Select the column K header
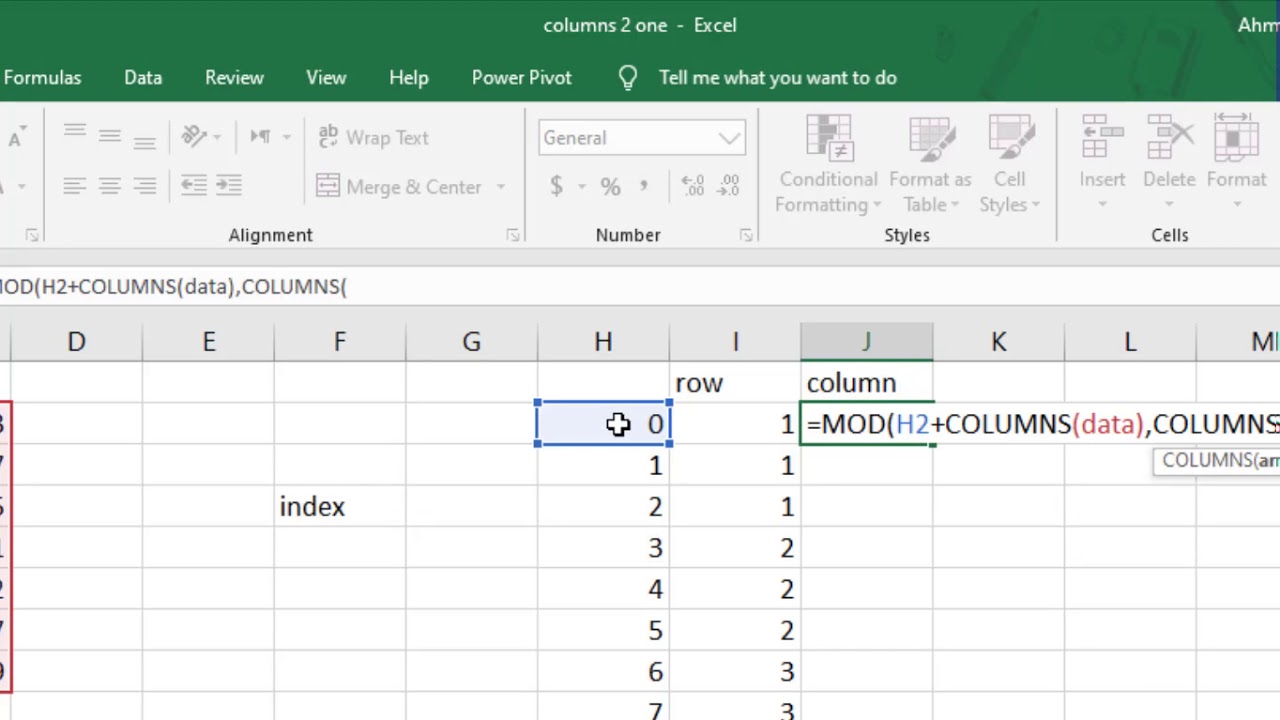The width and height of the screenshot is (1280, 720). point(998,342)
